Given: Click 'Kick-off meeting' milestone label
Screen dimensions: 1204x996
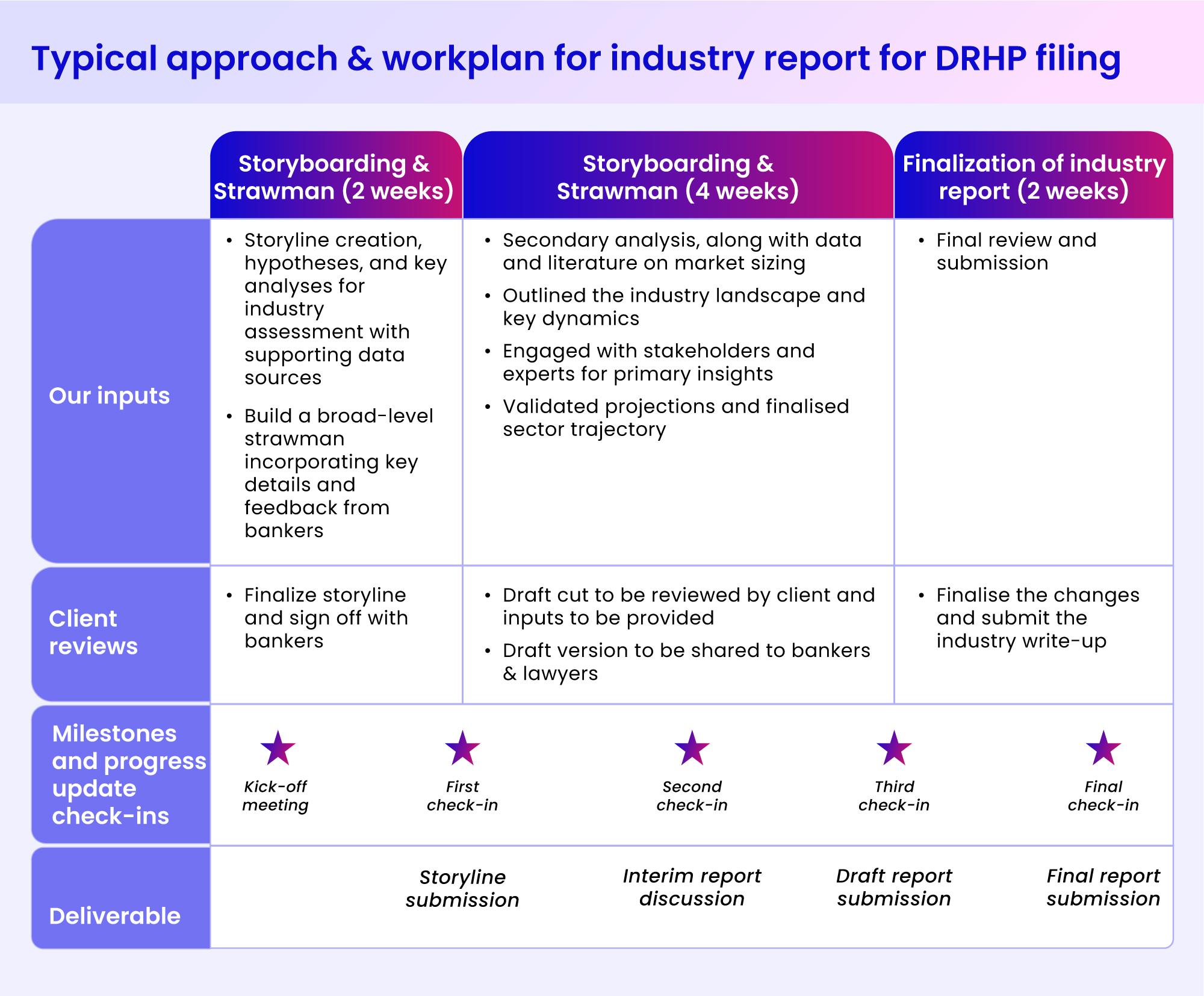Looking at the screenshot, I should (x=276, y=795).
